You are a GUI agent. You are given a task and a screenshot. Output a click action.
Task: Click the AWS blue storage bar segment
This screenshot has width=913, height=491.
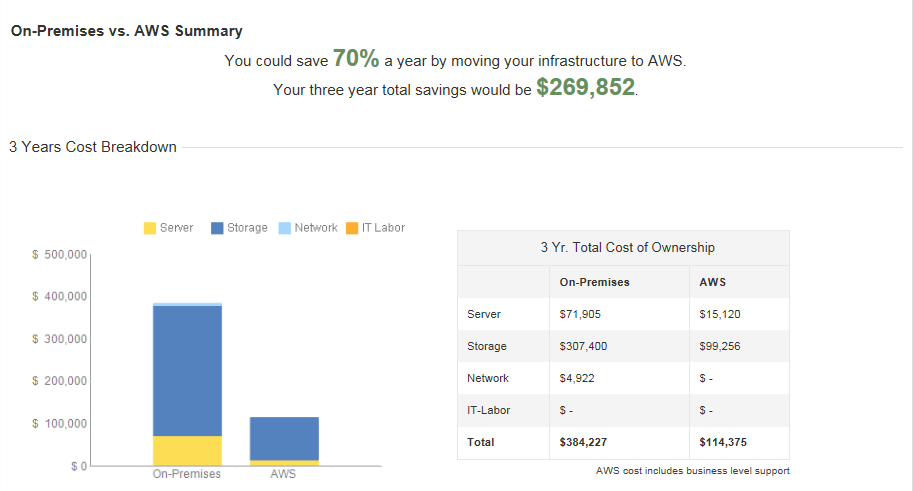click(284, 438)
